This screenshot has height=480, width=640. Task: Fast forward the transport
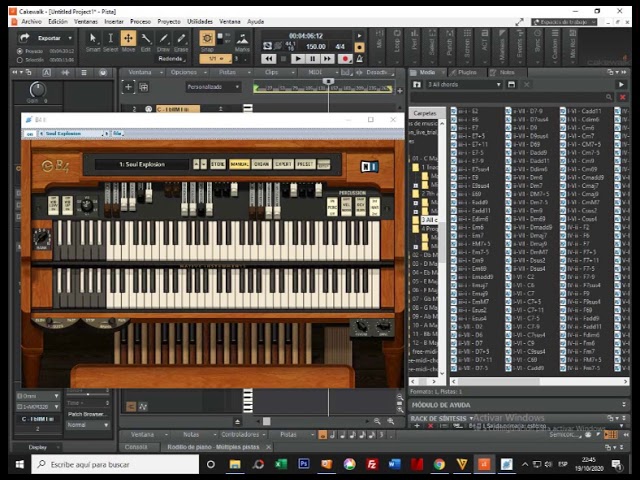pyautogui.click(x=327, y=59)
